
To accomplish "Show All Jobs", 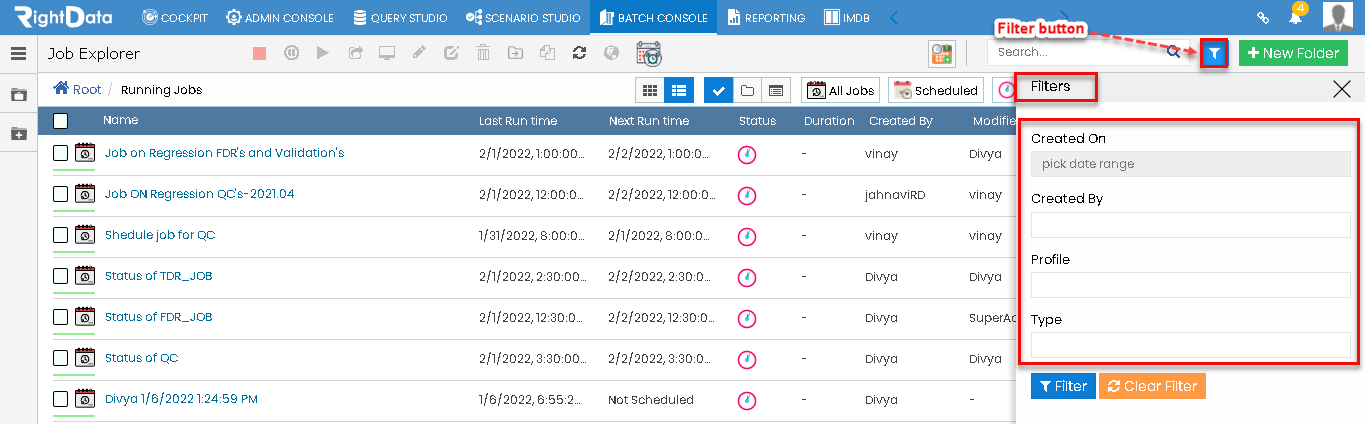I will [840, 90].
